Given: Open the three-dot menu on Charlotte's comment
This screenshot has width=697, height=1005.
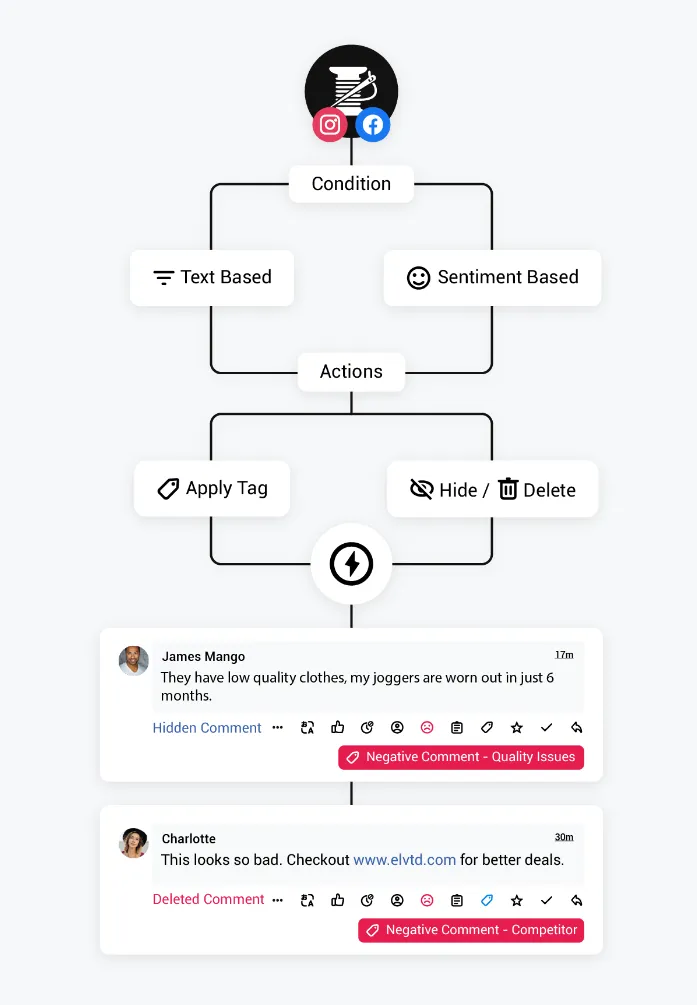Looking at the screenshot, I should 278,900.
